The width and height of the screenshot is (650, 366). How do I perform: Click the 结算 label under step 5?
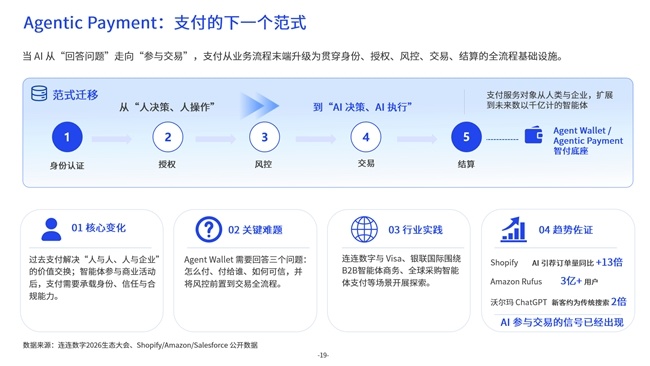coord(466,164)
